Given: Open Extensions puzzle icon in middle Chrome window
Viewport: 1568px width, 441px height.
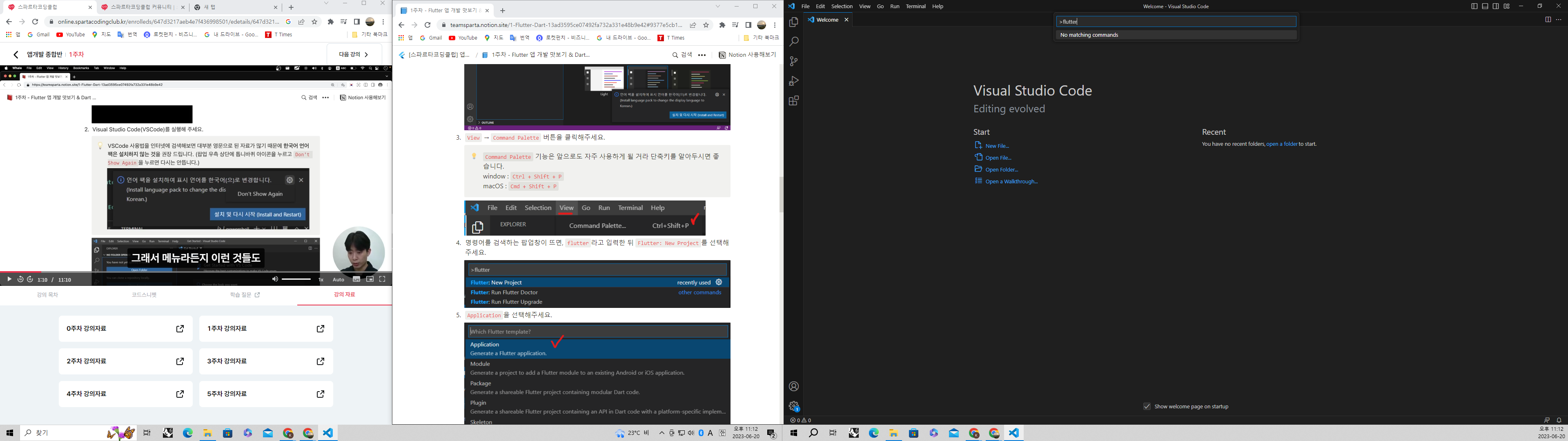Looking at the screenshot, I should 722,25.
